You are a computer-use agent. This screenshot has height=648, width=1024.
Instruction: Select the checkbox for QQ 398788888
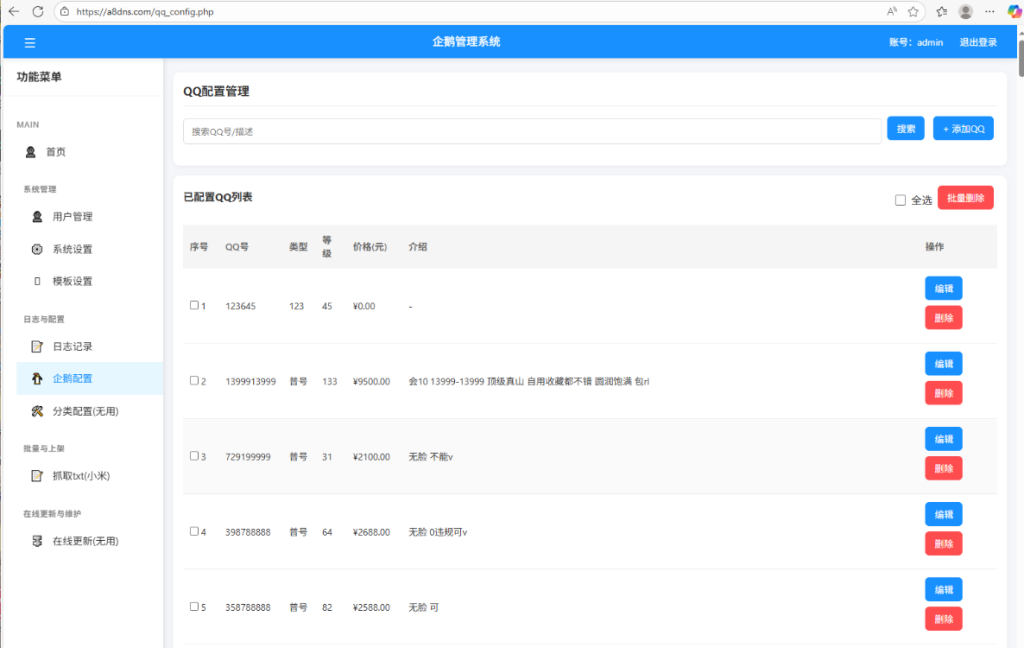point(194,531)
